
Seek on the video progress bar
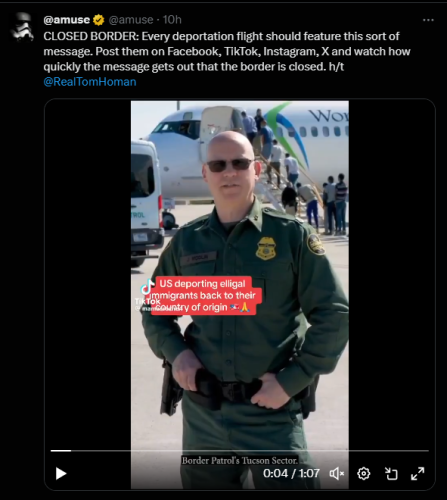click(x=240, y=451)
